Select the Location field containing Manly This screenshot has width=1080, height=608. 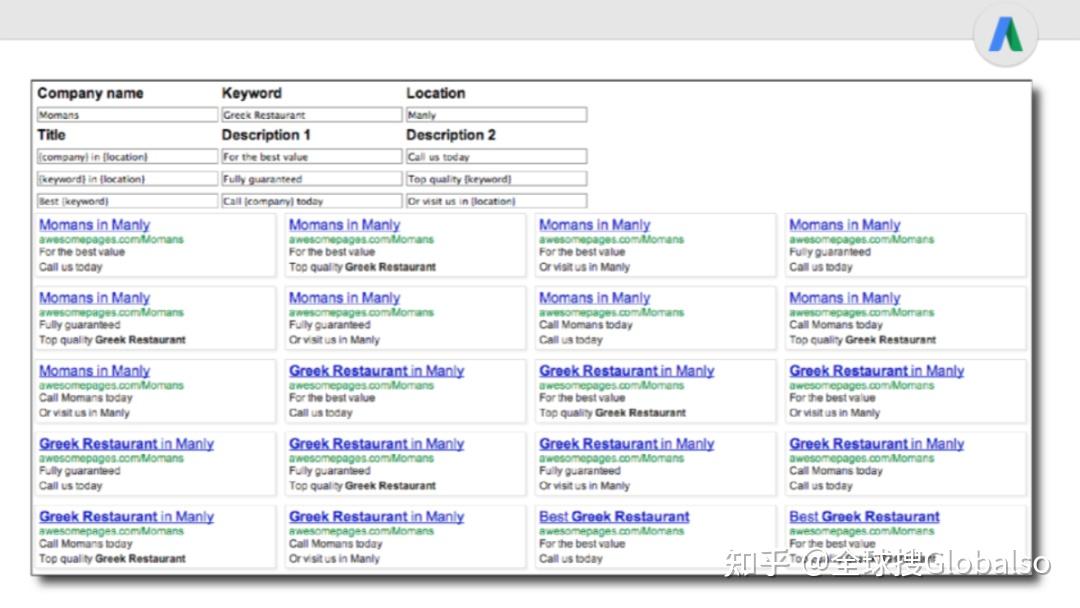[495, 114]
